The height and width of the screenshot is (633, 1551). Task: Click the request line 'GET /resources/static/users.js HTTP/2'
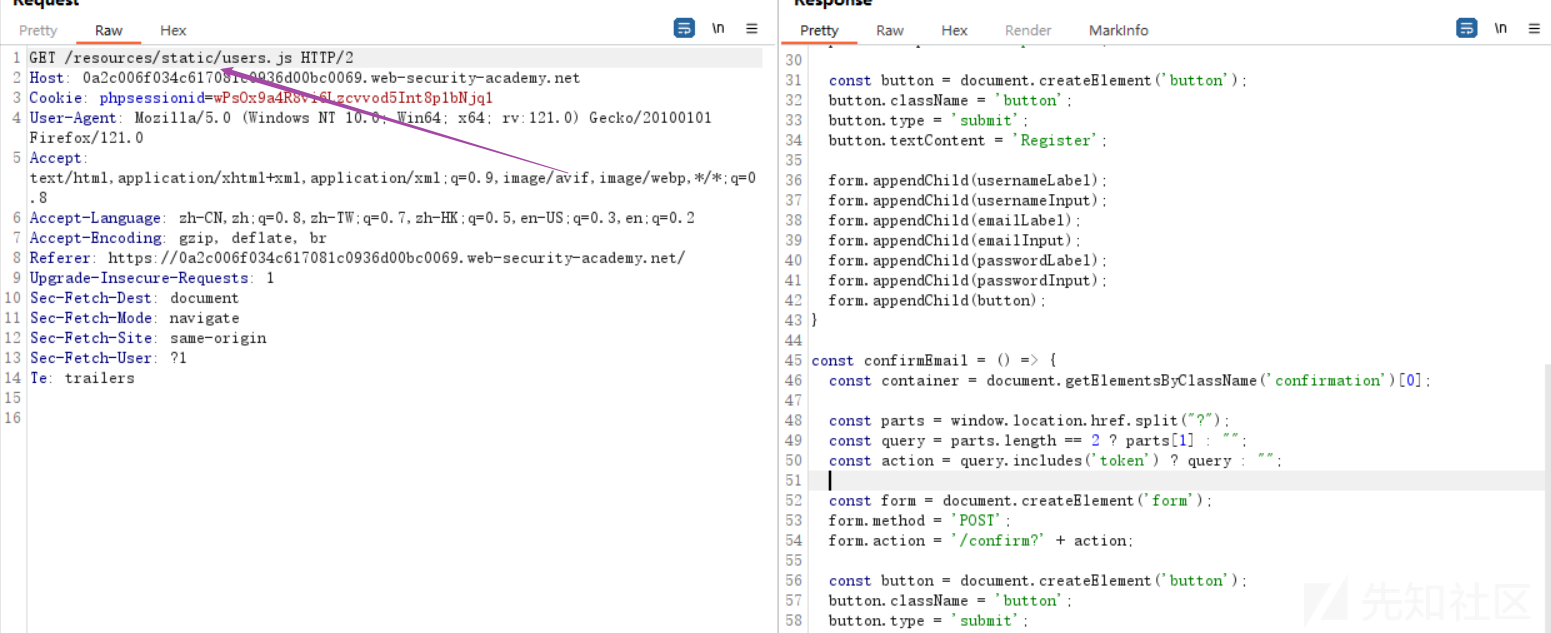tap(191, 58)
